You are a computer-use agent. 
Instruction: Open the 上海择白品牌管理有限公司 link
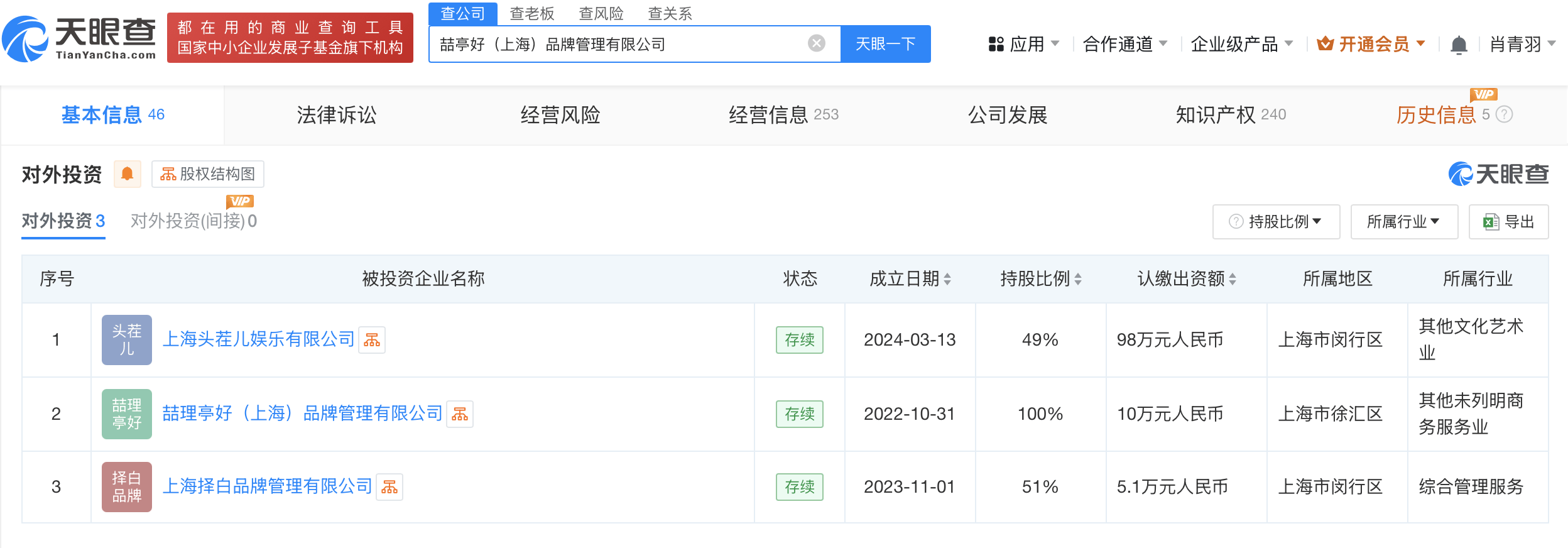click(x=268, y=486)
